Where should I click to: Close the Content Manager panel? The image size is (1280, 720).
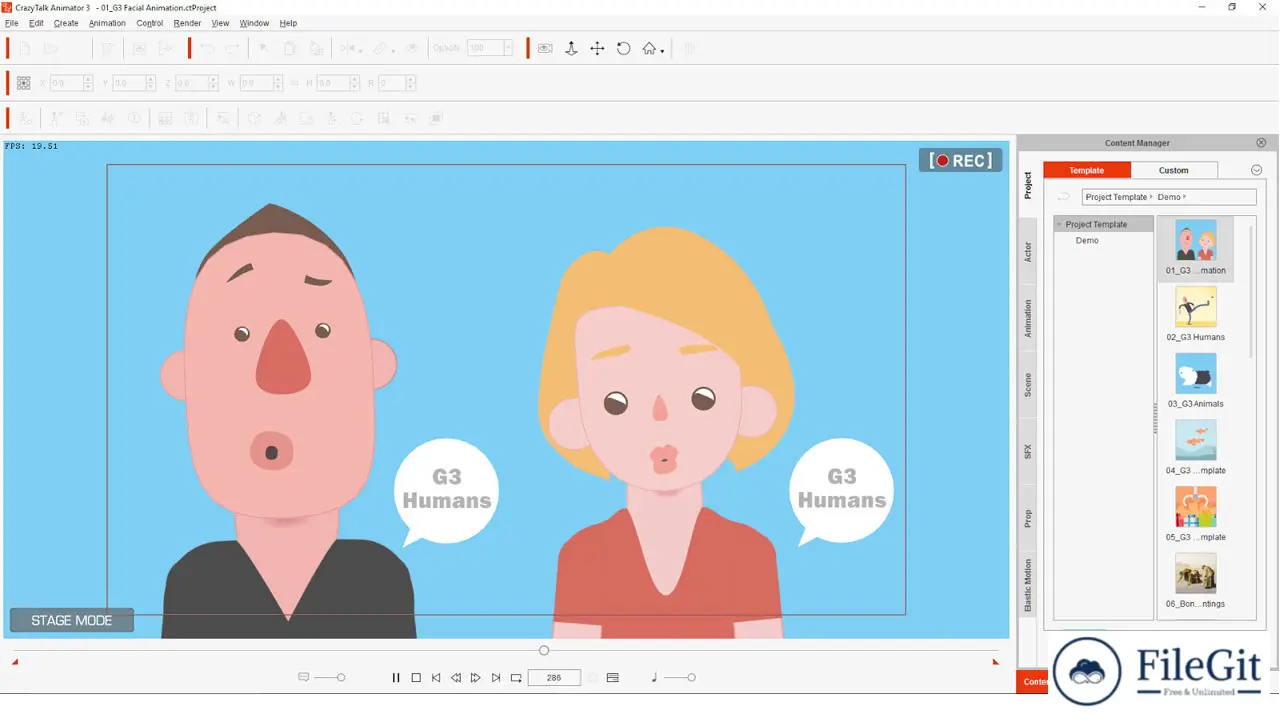tap(1261, 143)
